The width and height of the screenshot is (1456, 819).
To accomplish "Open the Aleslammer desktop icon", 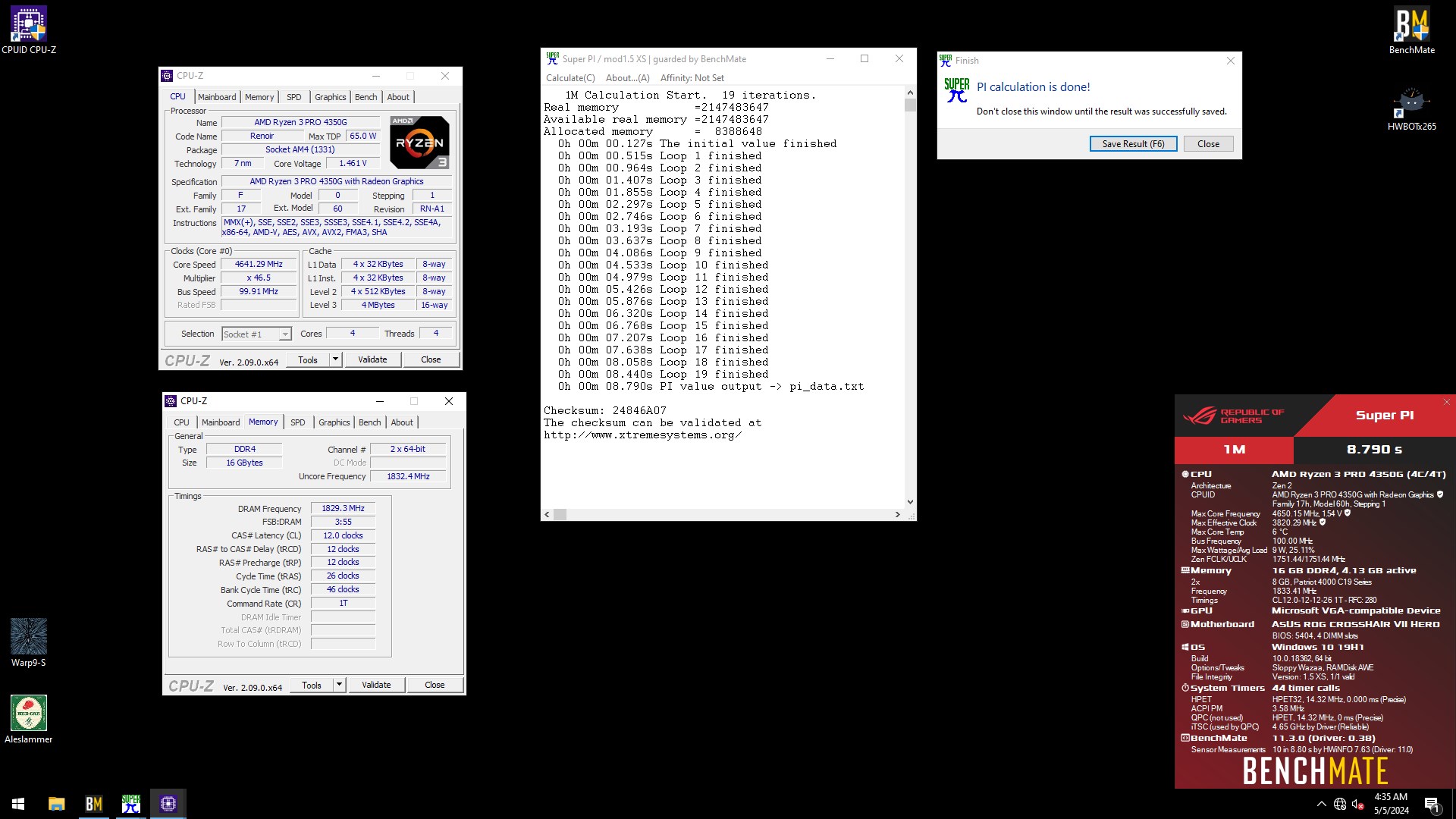I will (29, 719).
